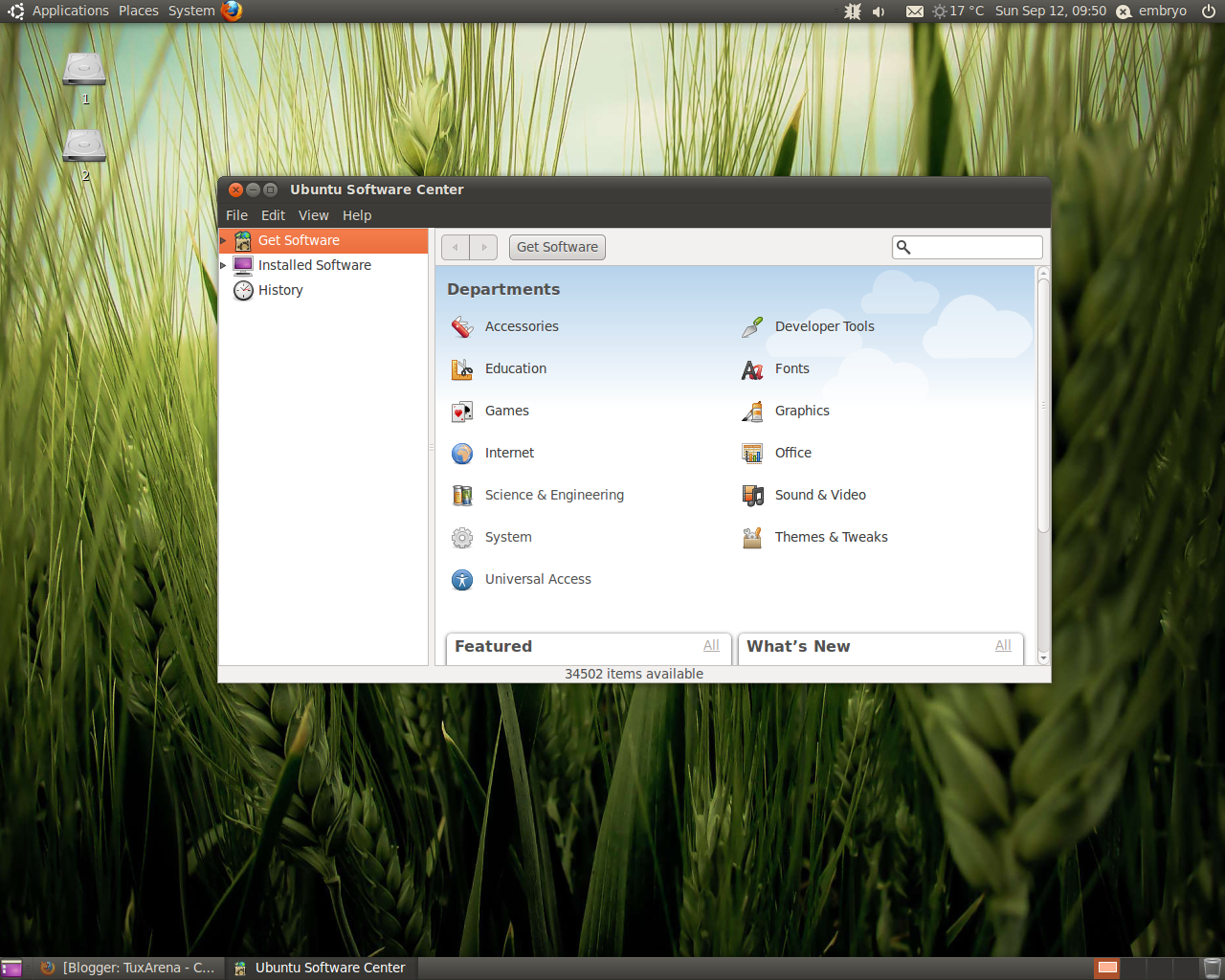1225x980 pixels.
Task: Open the Applications menu in top panel
Action: 71,11
